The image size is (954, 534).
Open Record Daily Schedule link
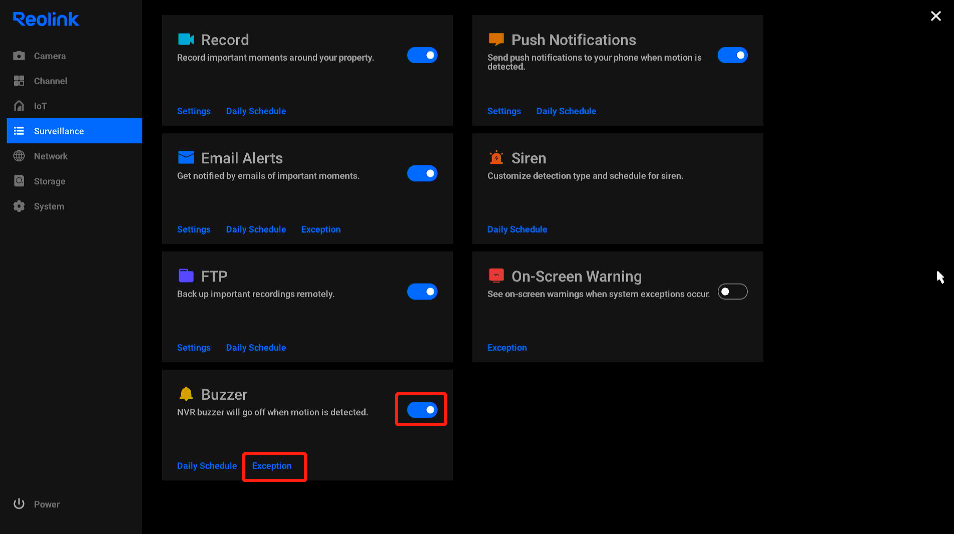(x=256, y=111)
